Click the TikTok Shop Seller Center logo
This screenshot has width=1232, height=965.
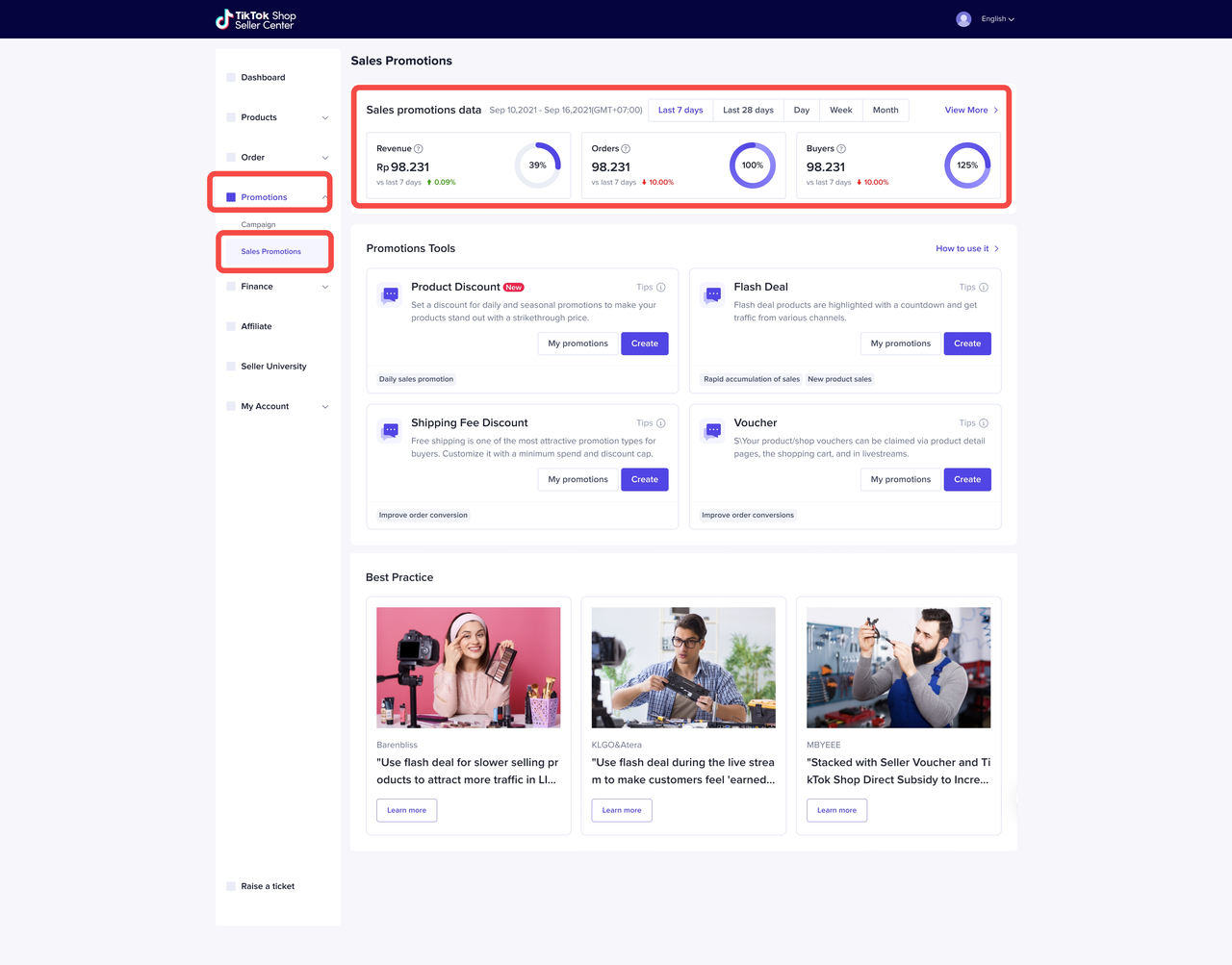[256, 19]
